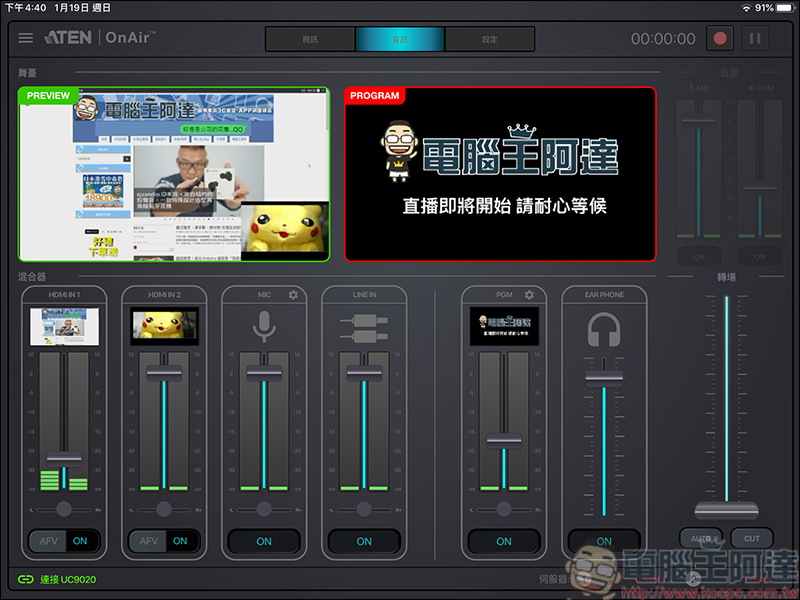This screenshot has height=600, width=800.
Task: Click the PROGRAM monitor window
Action: [500, 174]
